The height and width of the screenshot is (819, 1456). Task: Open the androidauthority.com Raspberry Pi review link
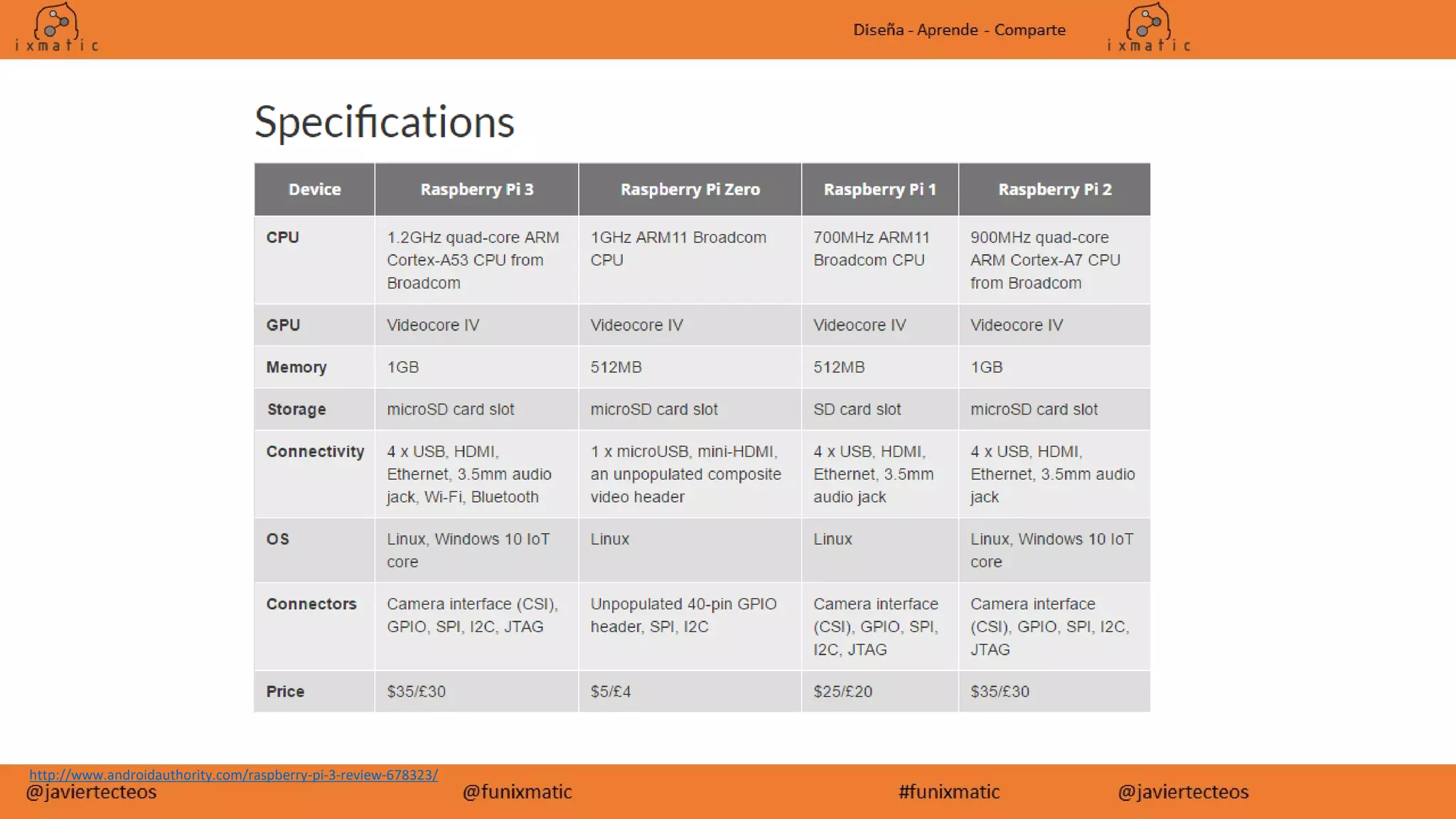coord(233,775)
